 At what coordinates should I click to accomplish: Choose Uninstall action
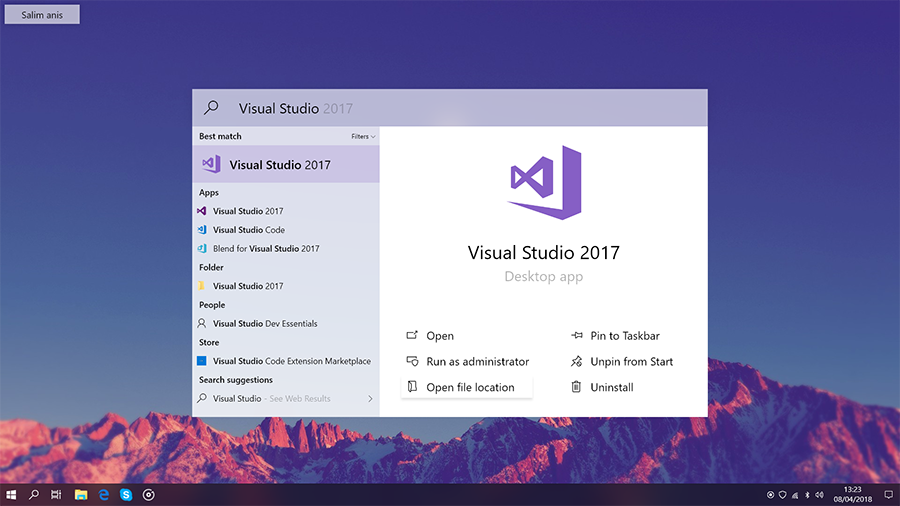click(x=612, y=387)
